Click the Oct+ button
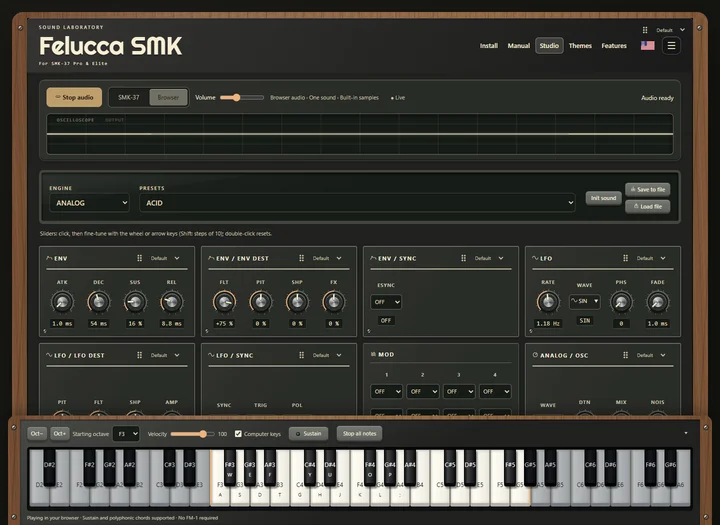This screenshot has height=525, width=720. pyautogui.click(x=60, y=434)
